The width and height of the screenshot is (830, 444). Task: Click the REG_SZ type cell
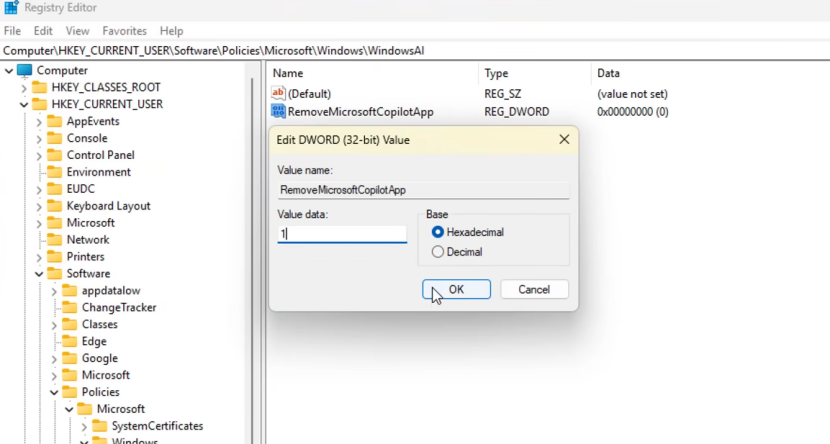pos(502,94)
